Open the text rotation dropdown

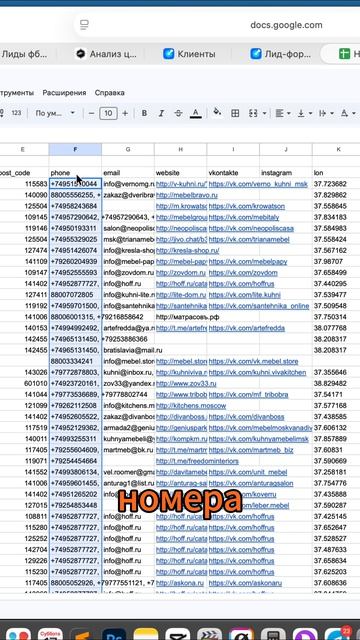tap(348, 113)
